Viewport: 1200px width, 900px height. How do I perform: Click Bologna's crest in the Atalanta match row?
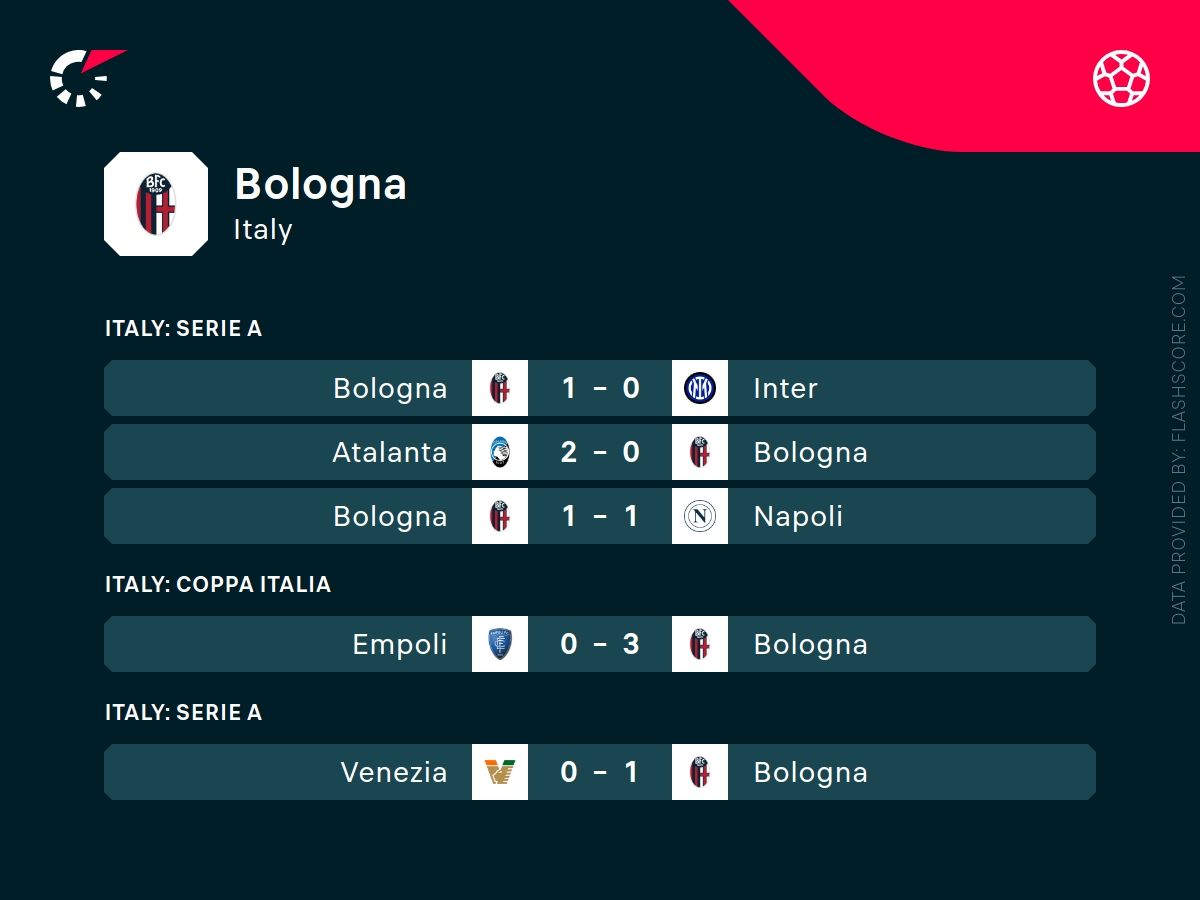pos(700,452)
